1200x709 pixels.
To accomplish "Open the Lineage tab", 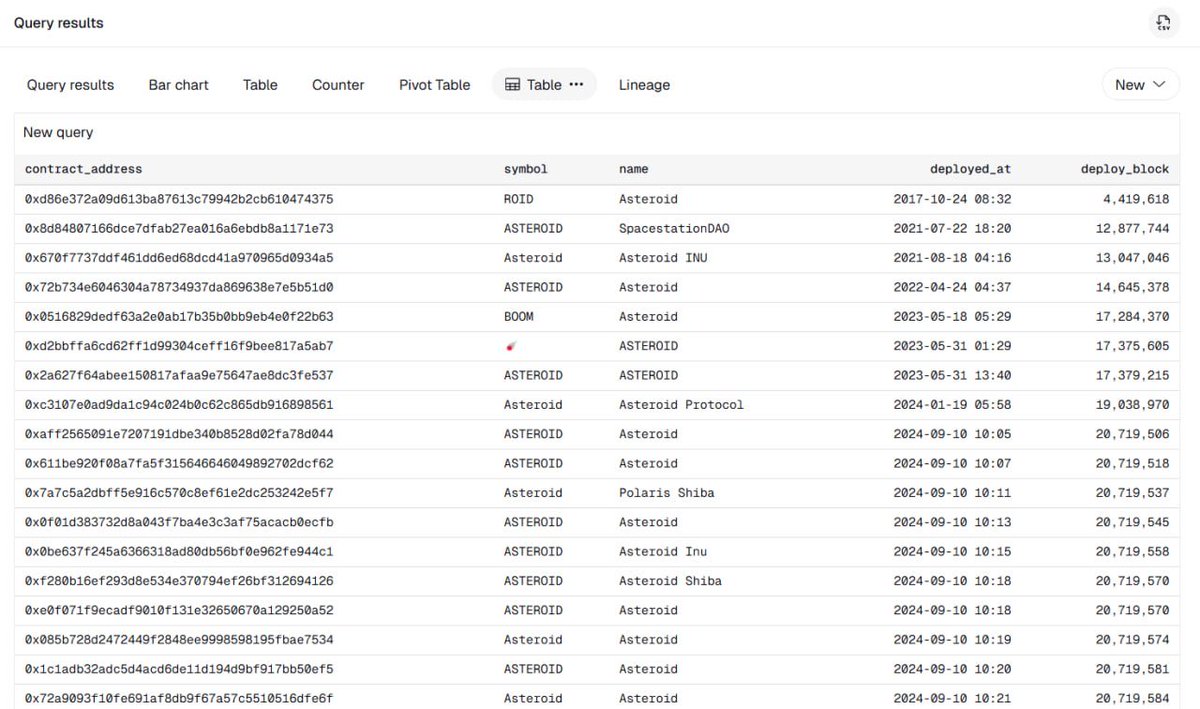I will coord(644,85).
